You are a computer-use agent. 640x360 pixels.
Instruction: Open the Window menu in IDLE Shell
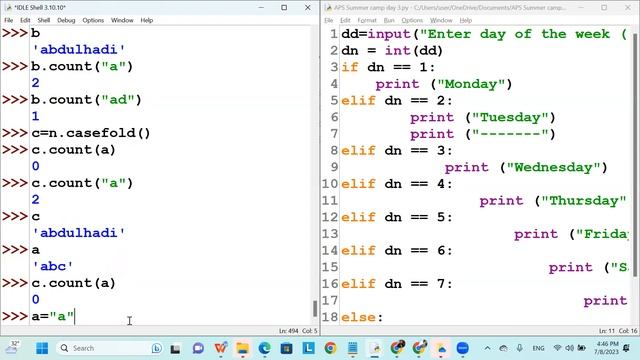point(122,20)
